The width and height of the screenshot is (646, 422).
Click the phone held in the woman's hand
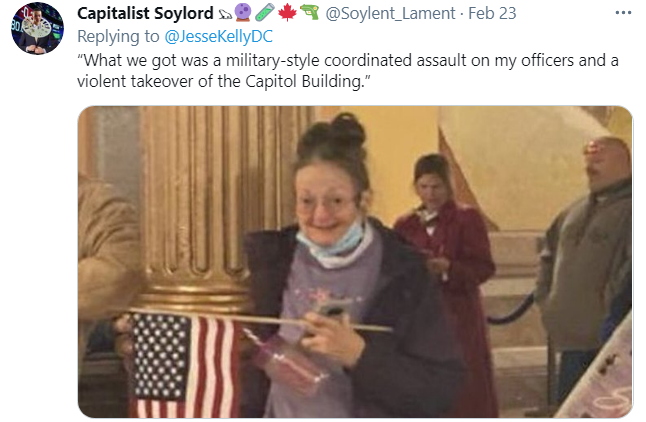point(333,310)
